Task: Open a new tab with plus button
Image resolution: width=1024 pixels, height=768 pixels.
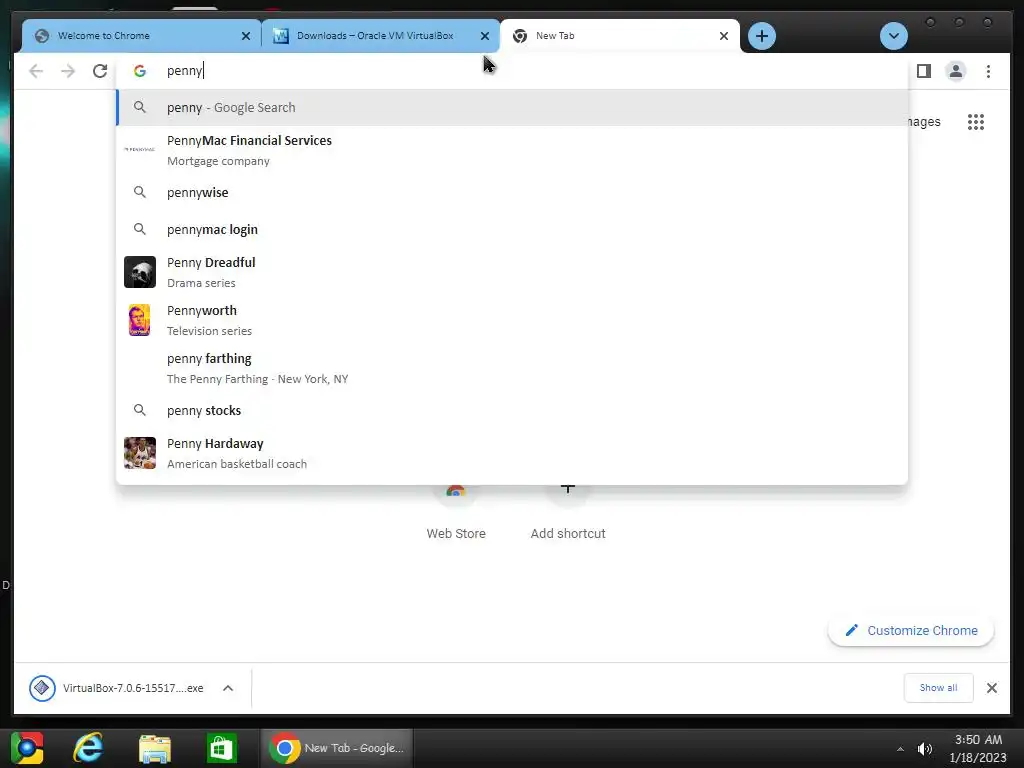Action: click(x=761, y=36)
